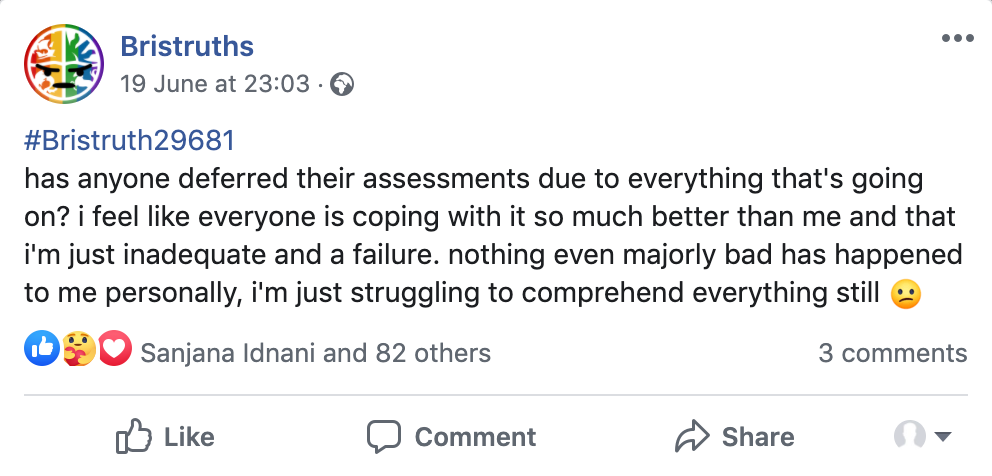Click the red Love heart reaction icon
This screenshot has width=992, height=476.
(115, 352)
